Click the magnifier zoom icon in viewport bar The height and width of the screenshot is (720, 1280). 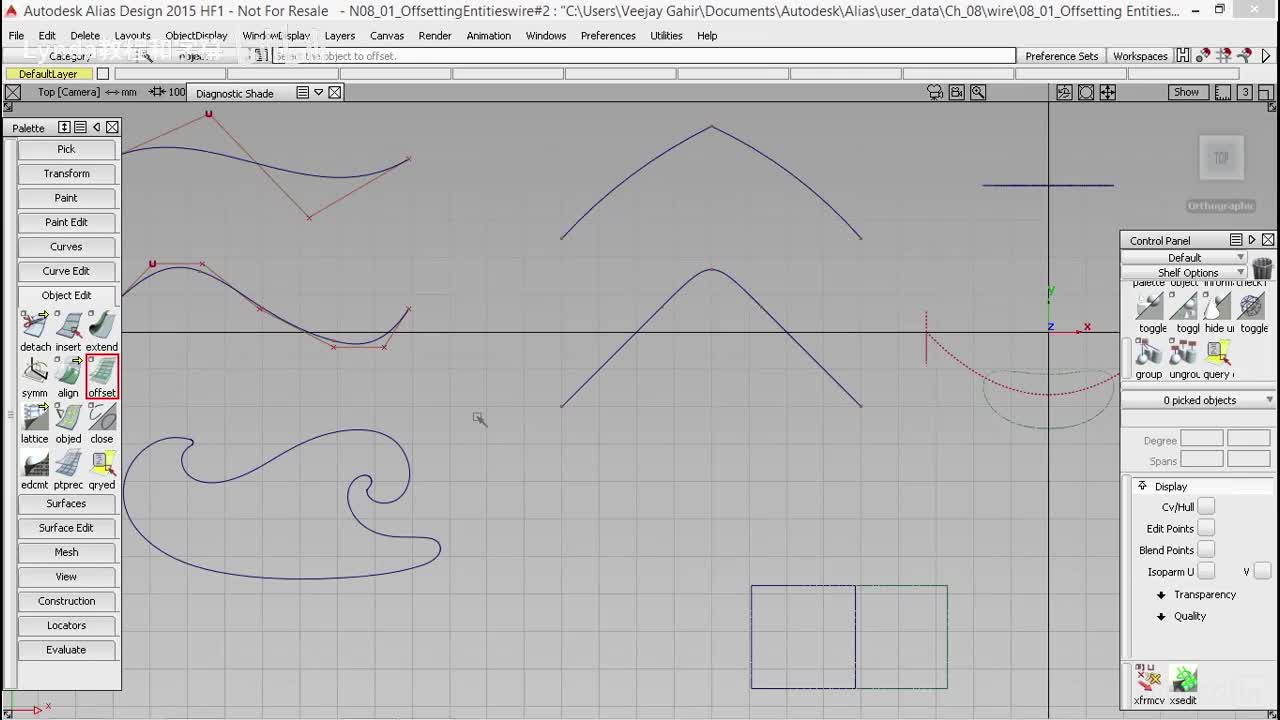click(978, 92)
